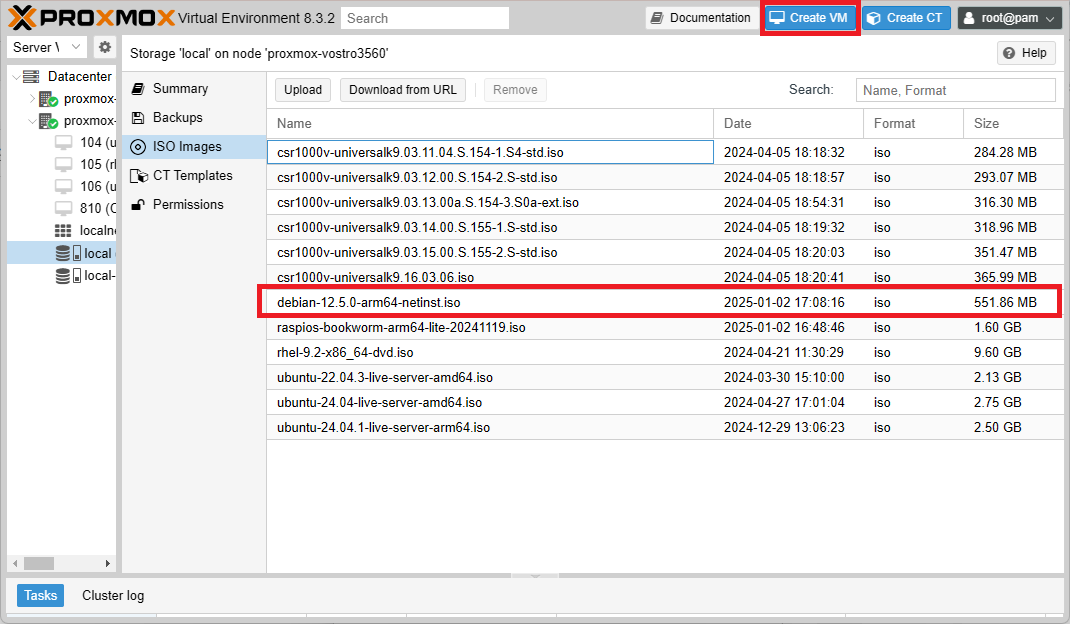Click the ISO Images disc icon

pyautogui.click(x=138, y=147)
